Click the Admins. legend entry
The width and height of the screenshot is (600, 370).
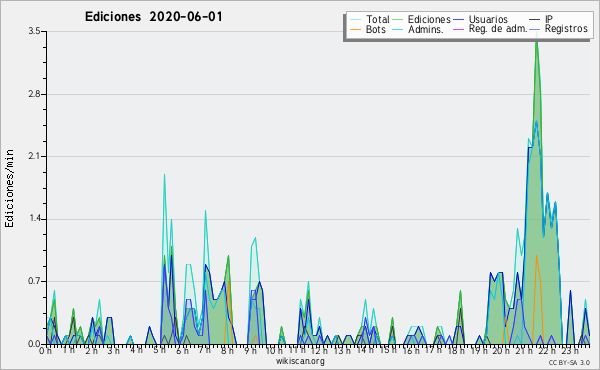click(426, 29)
